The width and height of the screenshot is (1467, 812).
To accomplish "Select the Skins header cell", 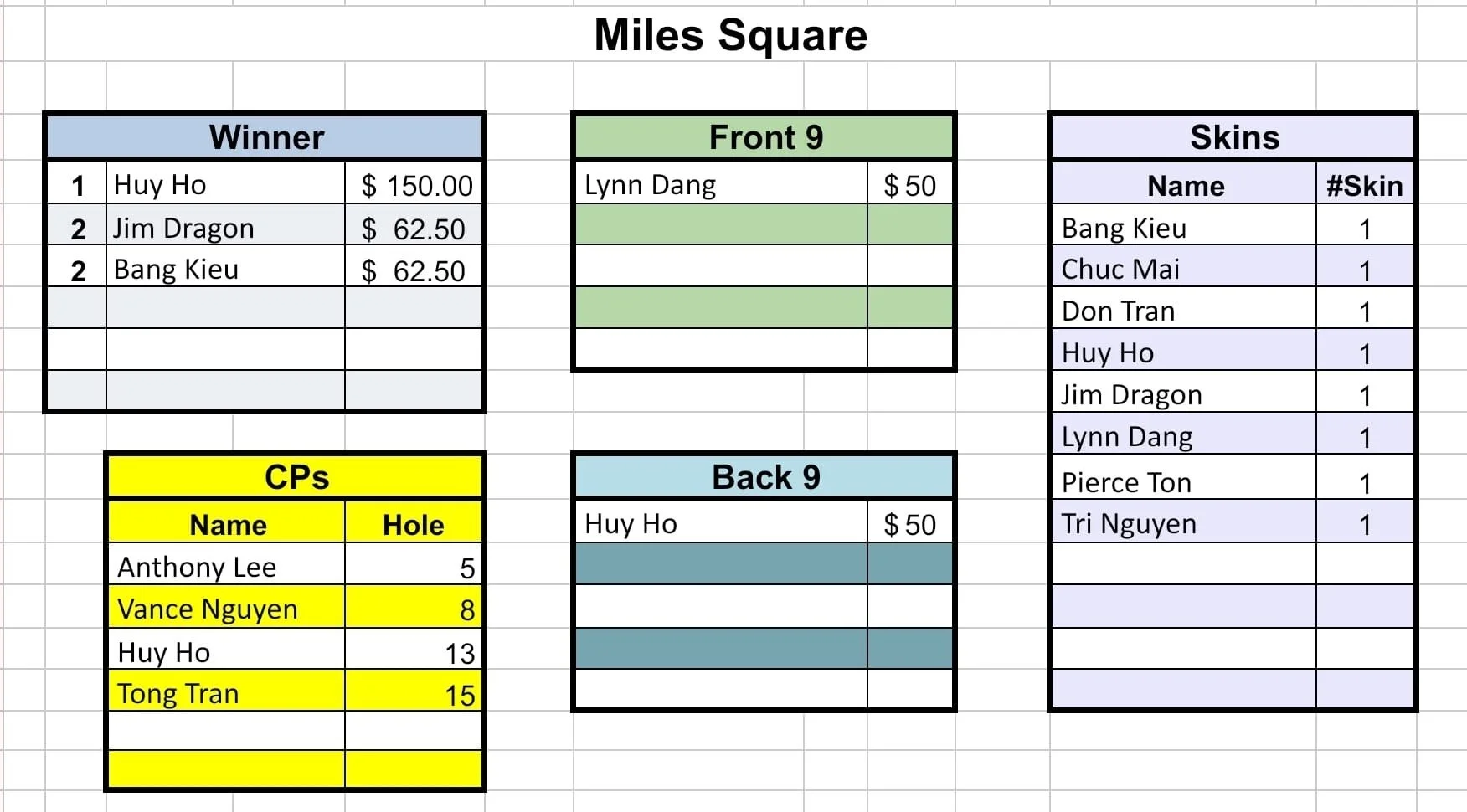I will [1233, 137].
